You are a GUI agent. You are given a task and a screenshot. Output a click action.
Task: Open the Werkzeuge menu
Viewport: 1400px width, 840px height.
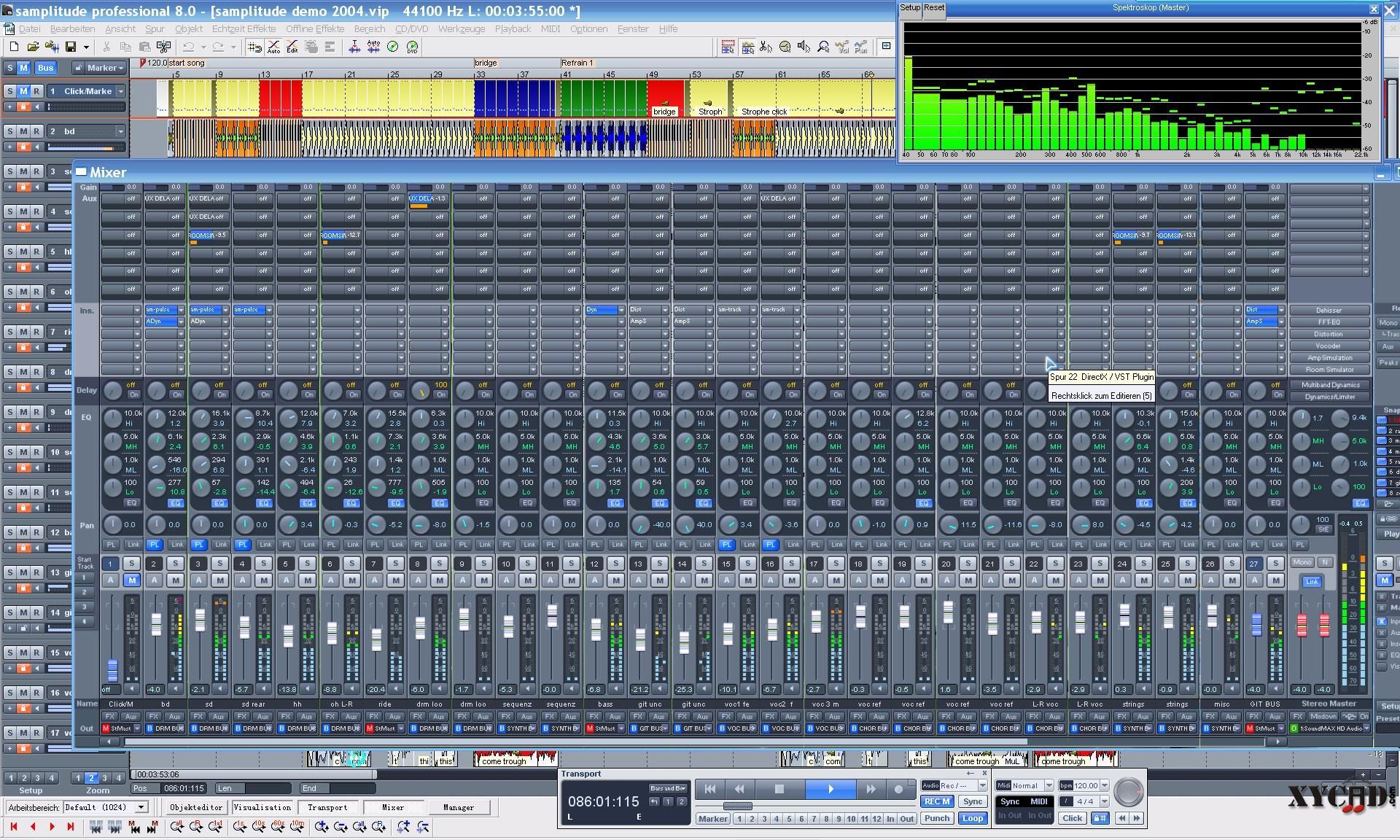[462, 29]
